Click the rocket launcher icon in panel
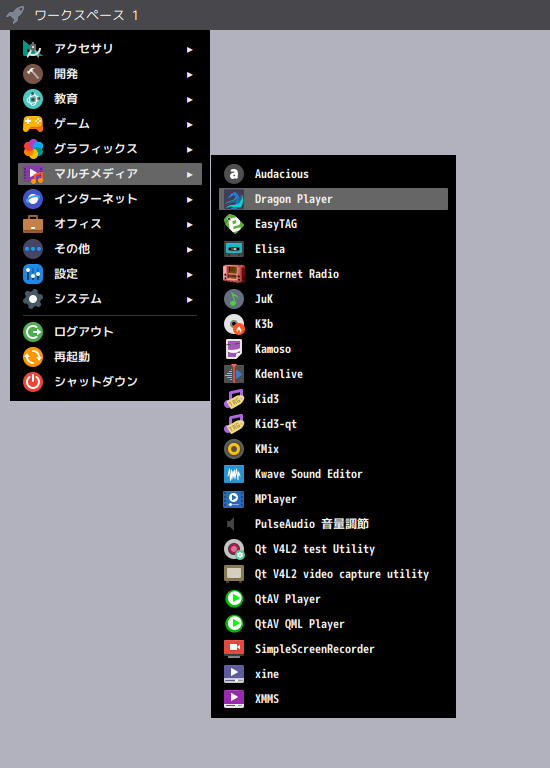The height and width of the screenshot is (768, 550). coord(15,14)
